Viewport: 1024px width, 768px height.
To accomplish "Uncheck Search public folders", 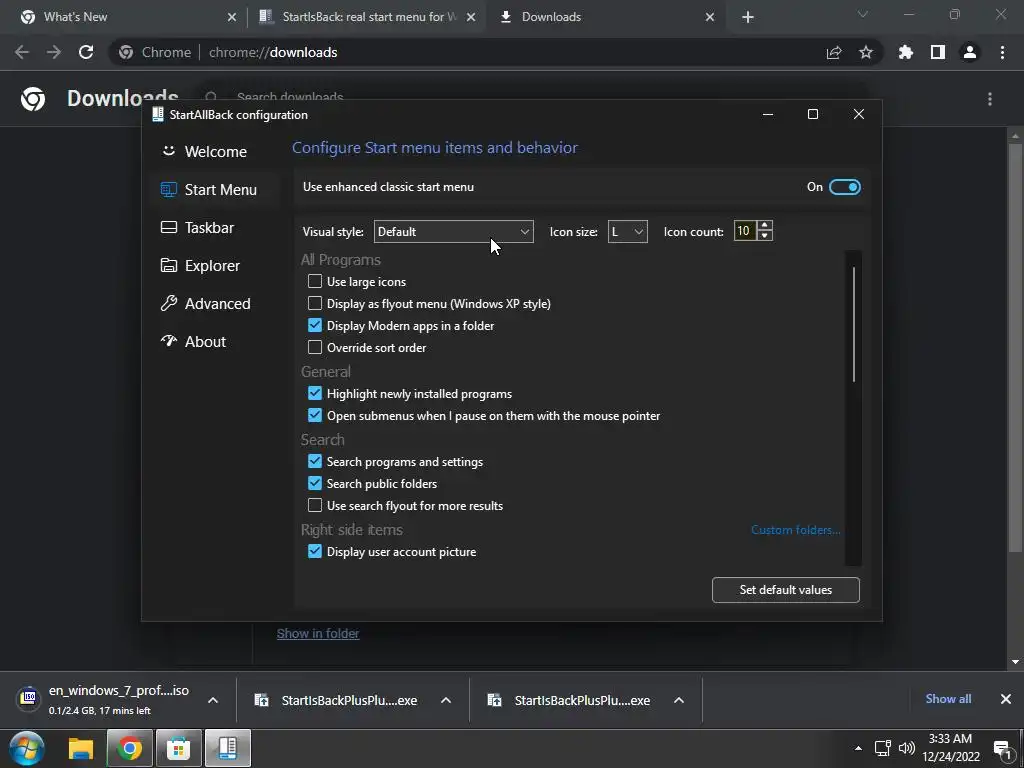I will (315, 483).
